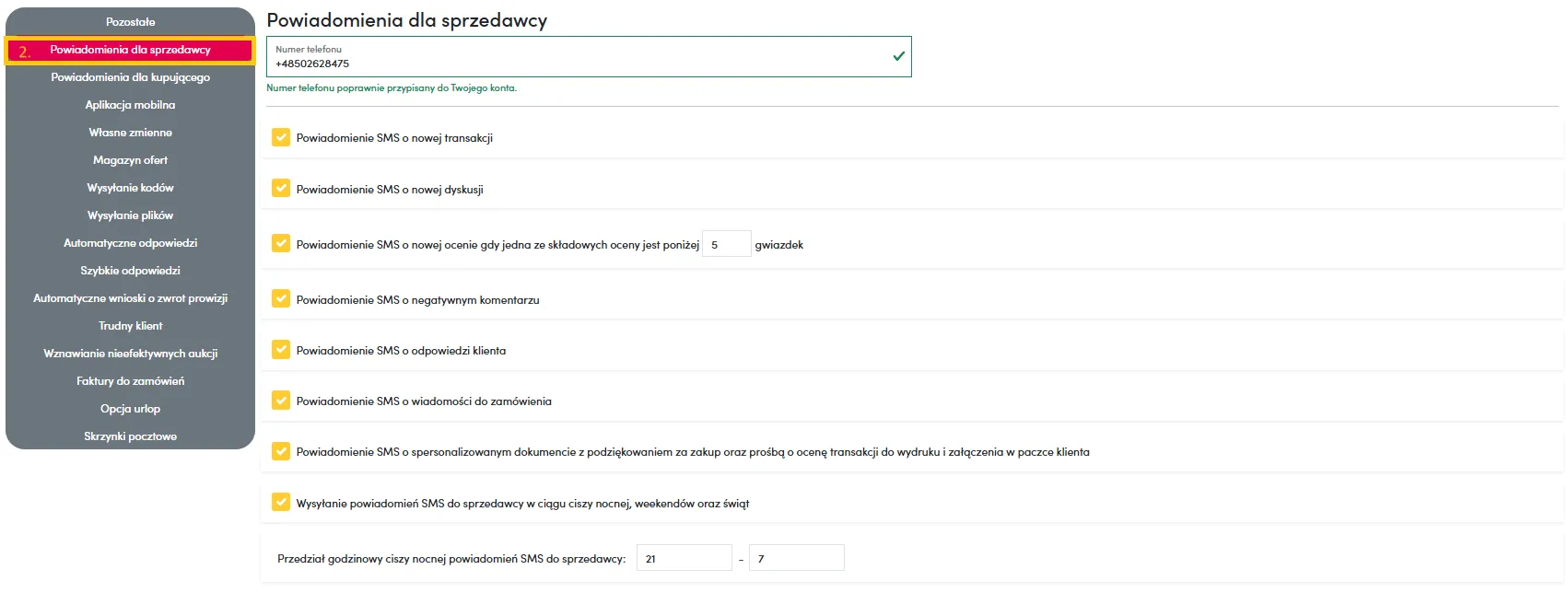Go to Aplikacja mobilna section
The height and width of the screenshot is (616, 1568).
point(130,105)
